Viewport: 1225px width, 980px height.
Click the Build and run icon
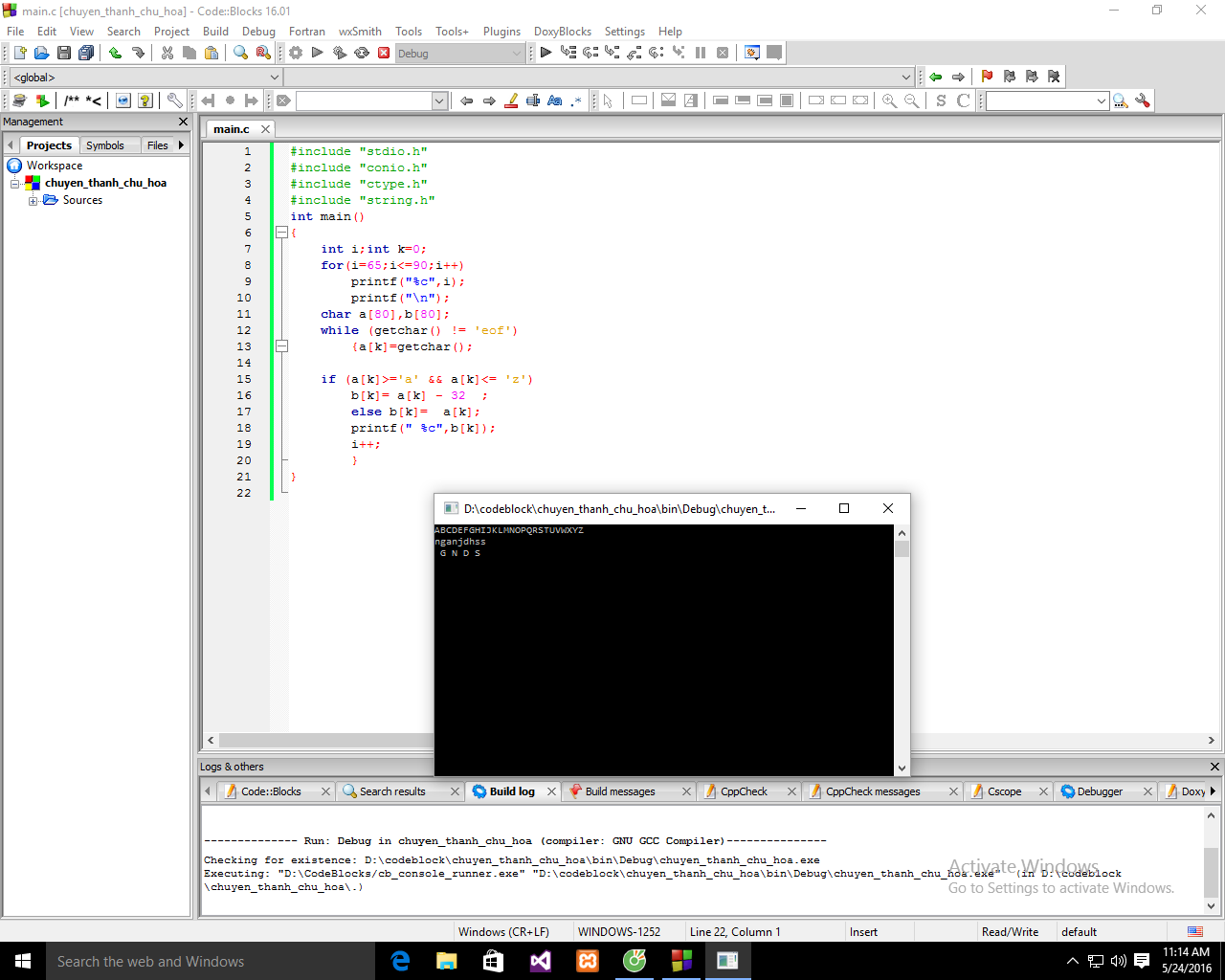coord(340,54)
